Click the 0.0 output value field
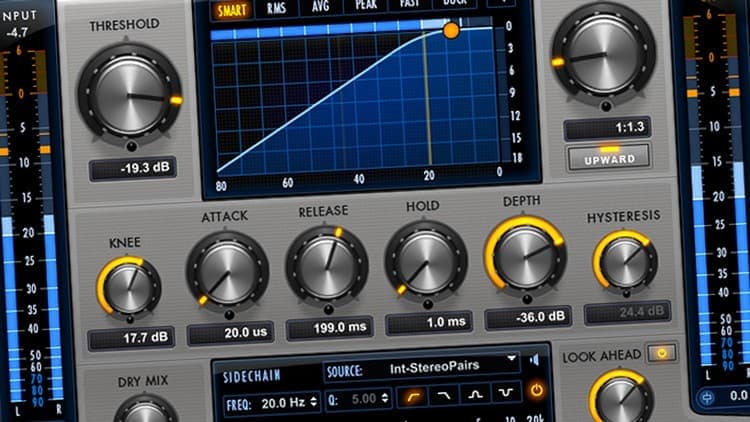Image resolution: width=750 pixels, height=422 pixels. (x=739, y=395)
